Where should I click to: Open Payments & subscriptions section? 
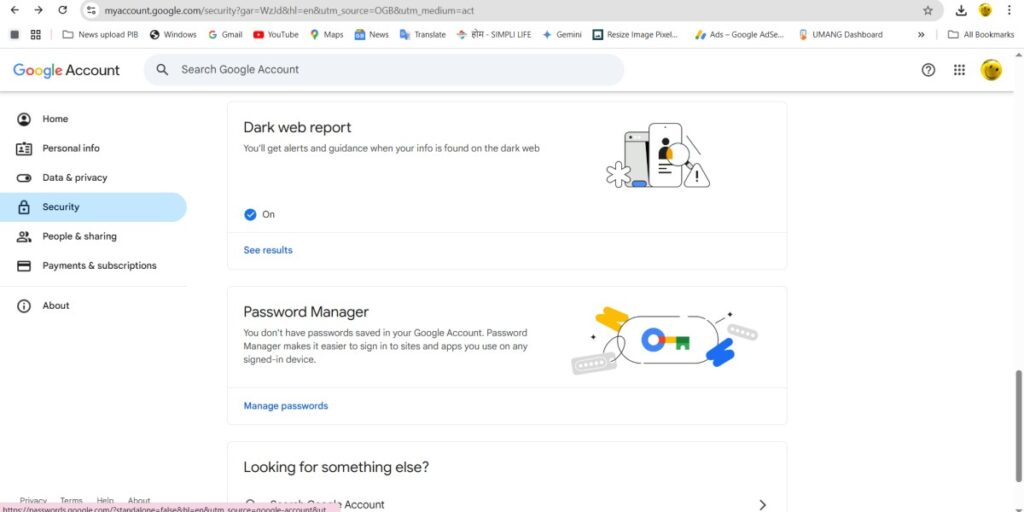coord(99,266)
